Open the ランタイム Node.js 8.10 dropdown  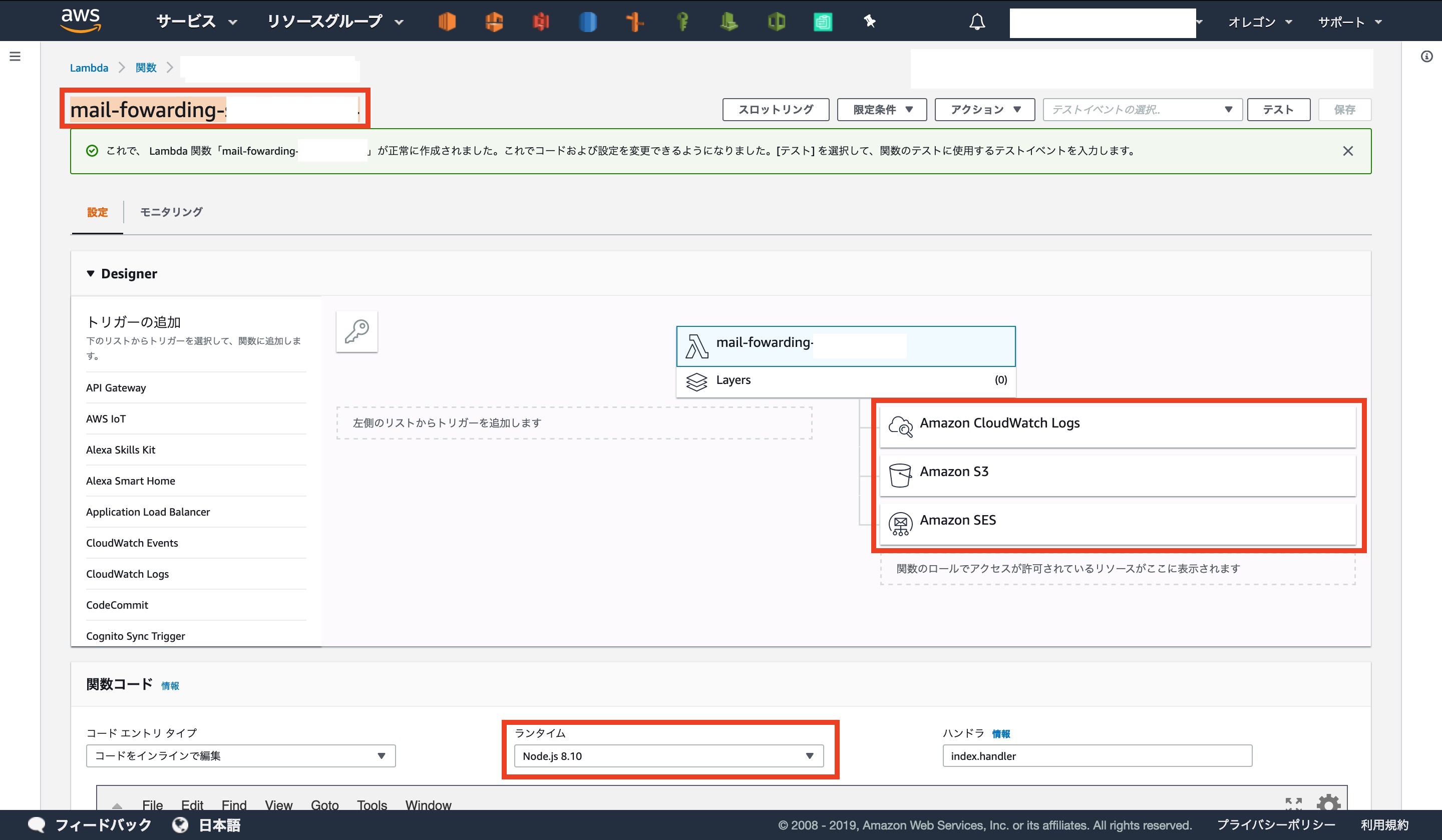coord(668,756)
